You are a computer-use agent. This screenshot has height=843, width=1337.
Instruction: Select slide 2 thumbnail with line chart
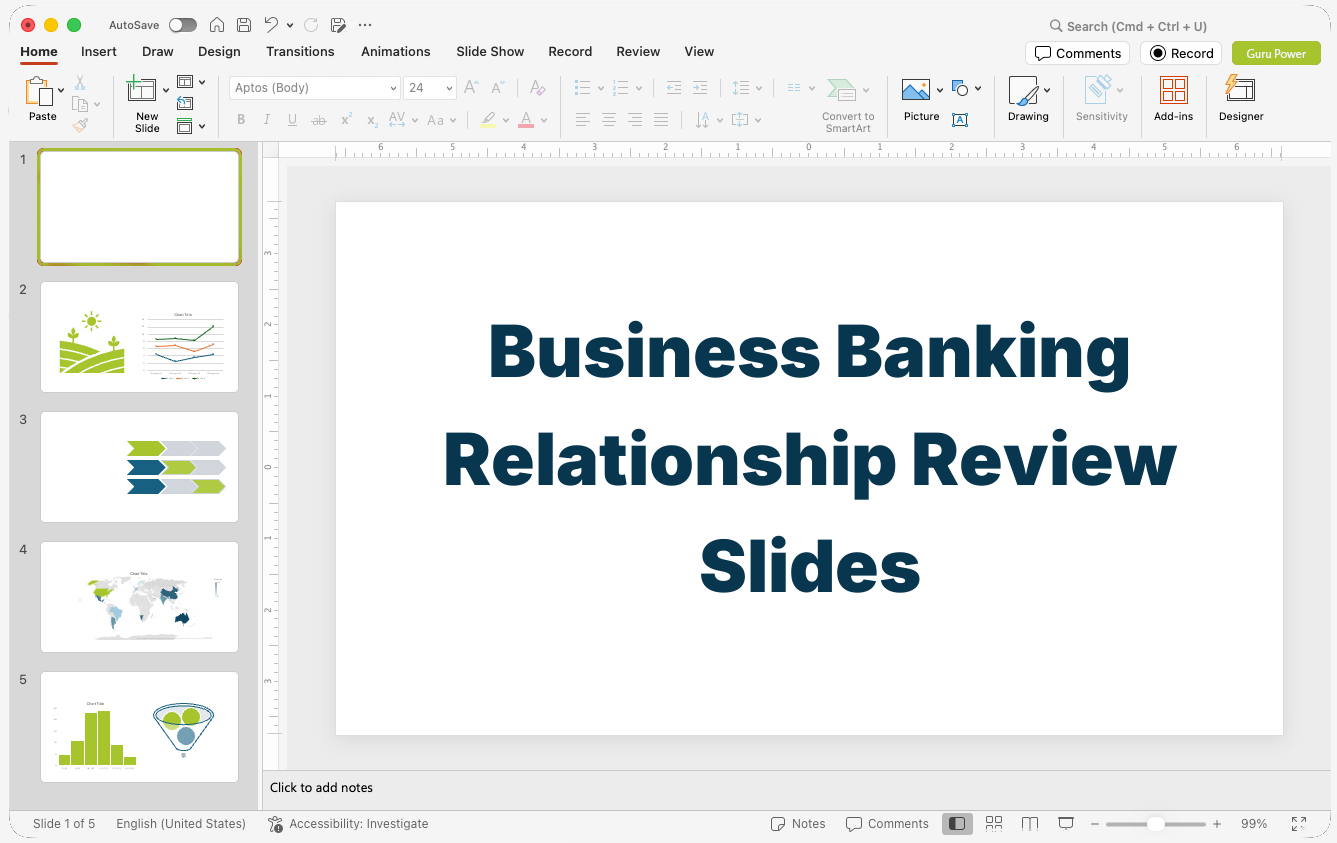[139, 337]
